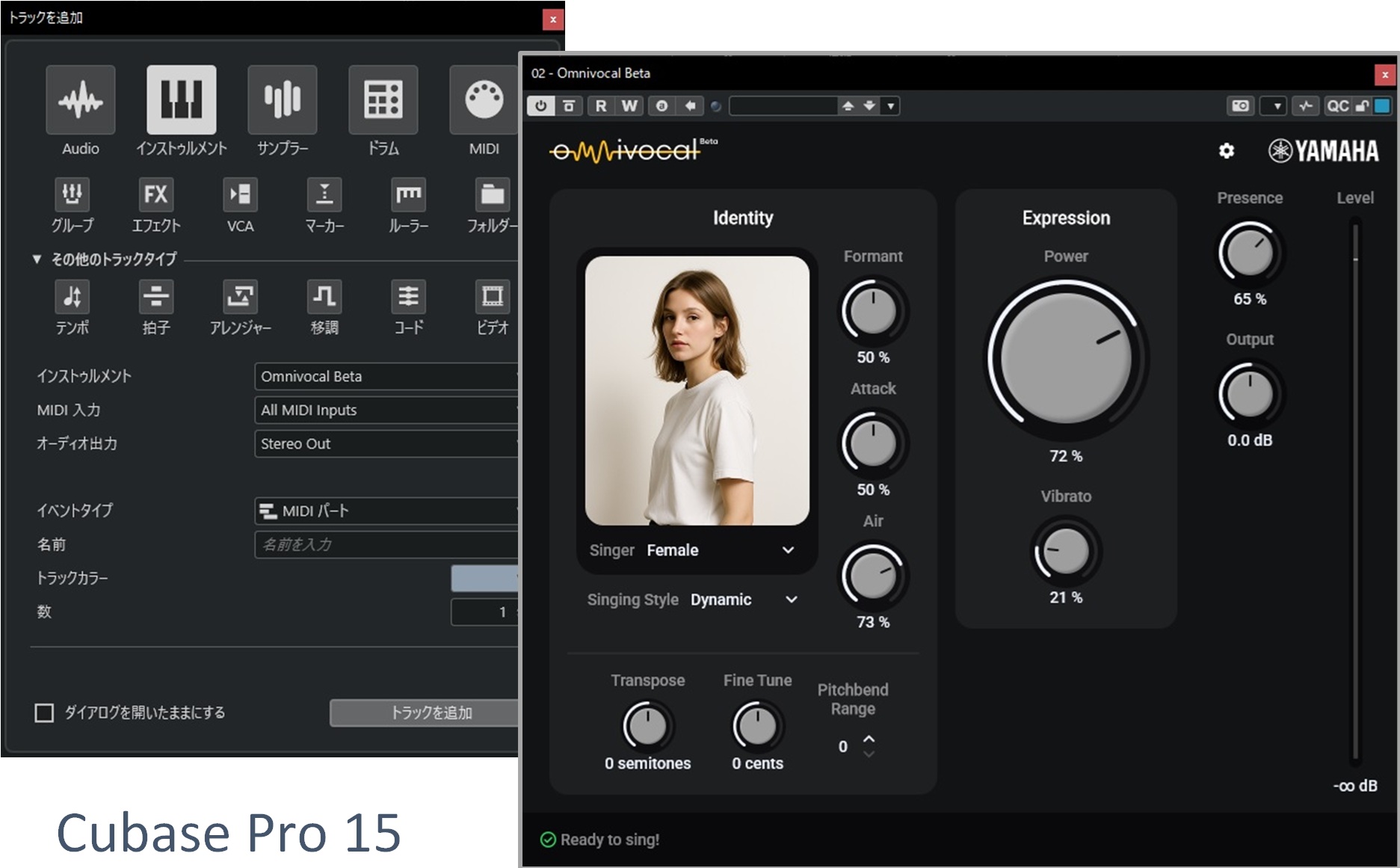This screenshot has width=1400, height=868.
Task: Click the plugin snapshot camera icon
Action: click(x=1240, y=106)
